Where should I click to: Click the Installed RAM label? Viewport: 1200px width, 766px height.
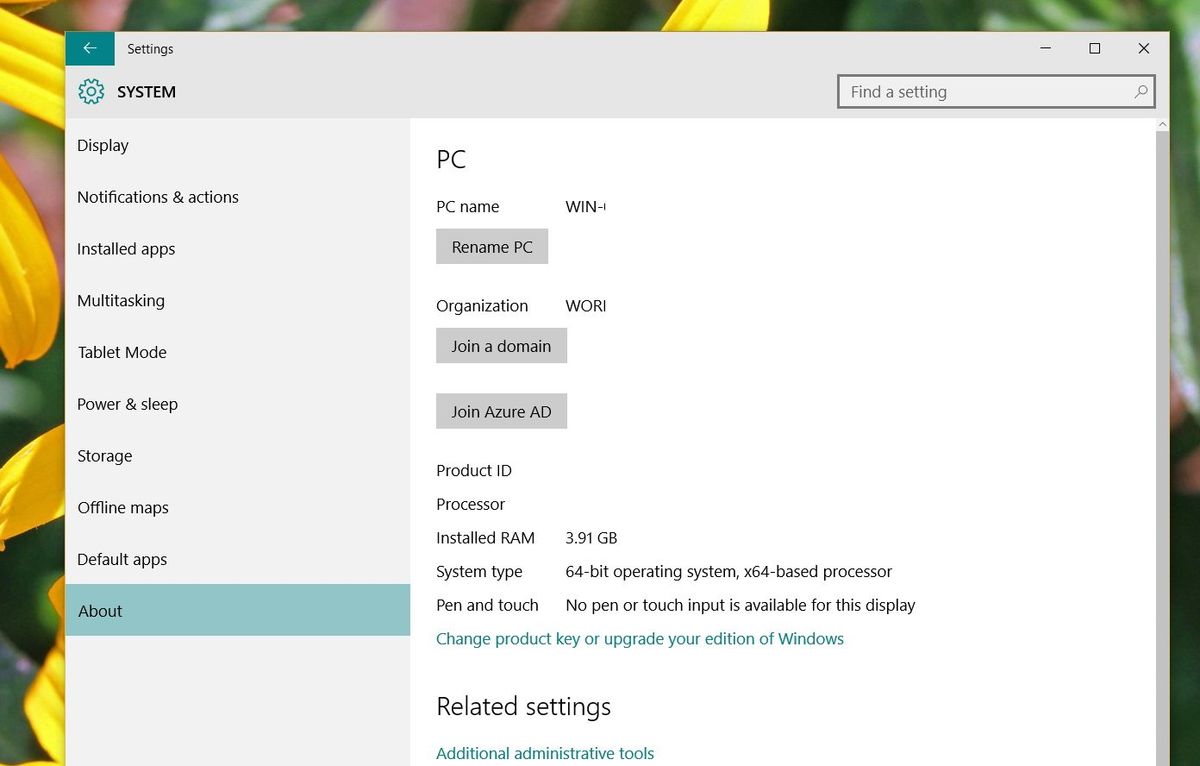point(485,538)
